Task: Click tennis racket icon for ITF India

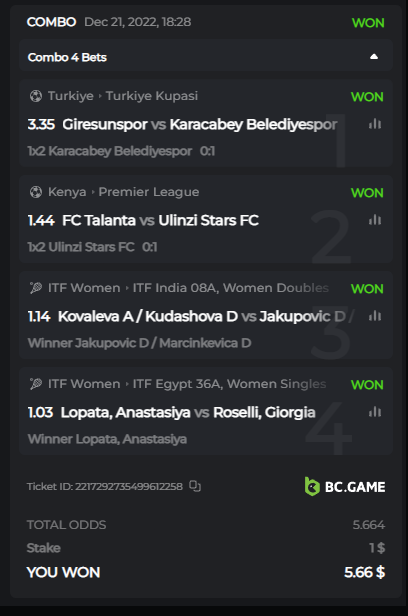Action: (36, 288)
